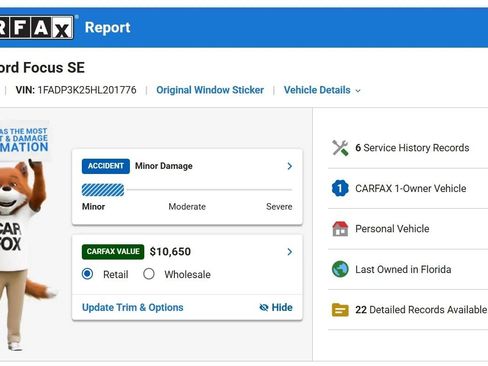Click the striped Minor damage severity bar

tap(103, 190)
